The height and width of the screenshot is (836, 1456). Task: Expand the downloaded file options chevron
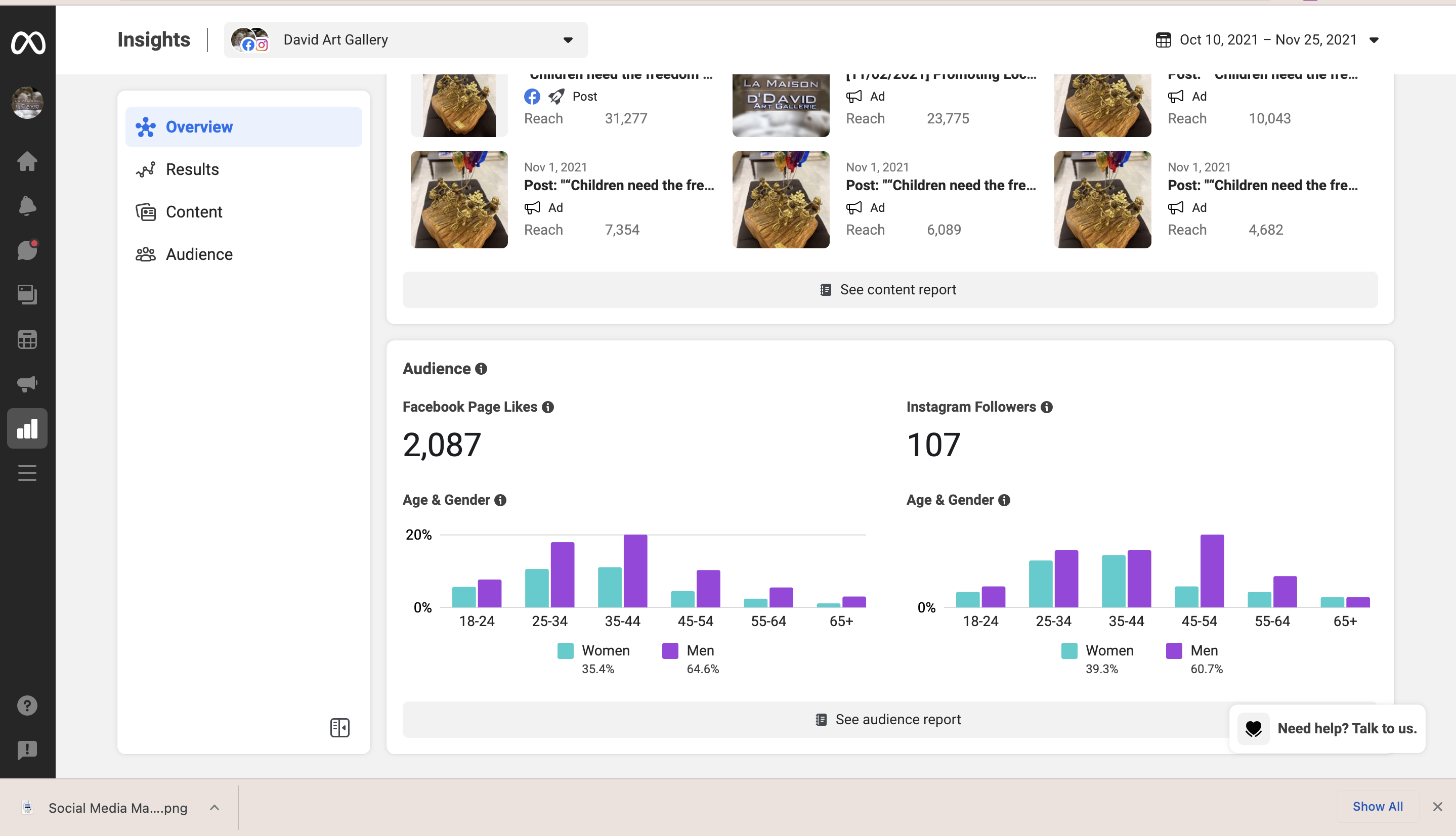click(214, 807)
